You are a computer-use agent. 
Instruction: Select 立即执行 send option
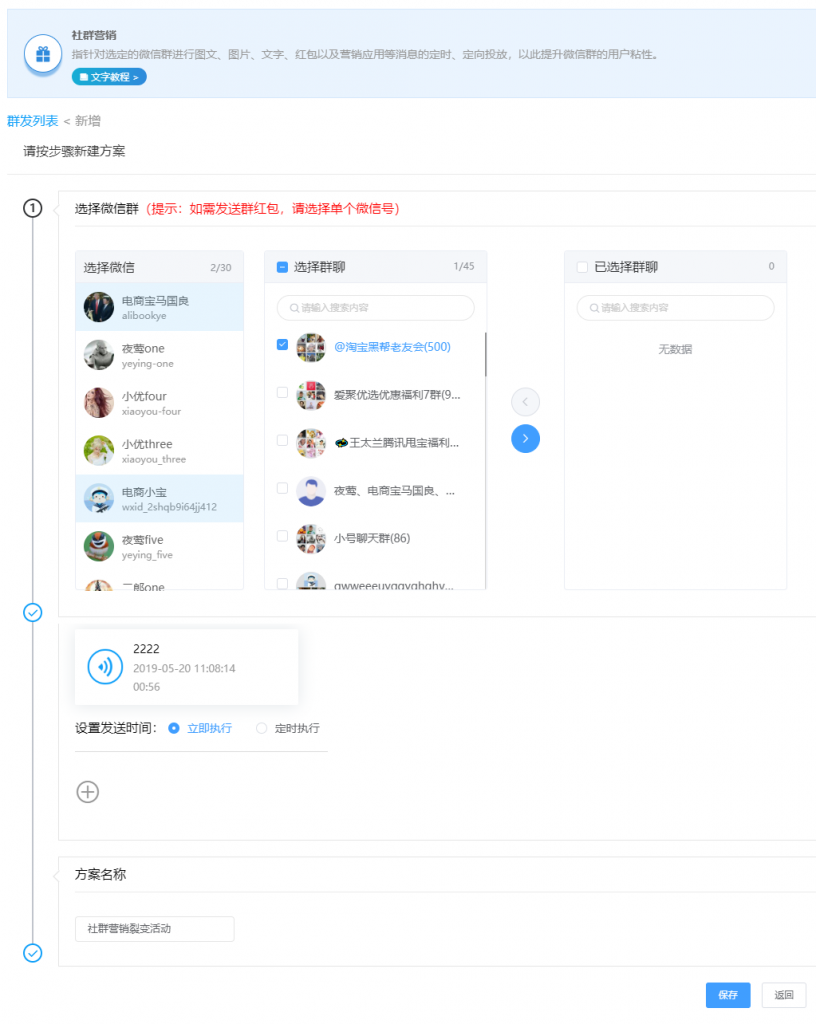(200, 728)
